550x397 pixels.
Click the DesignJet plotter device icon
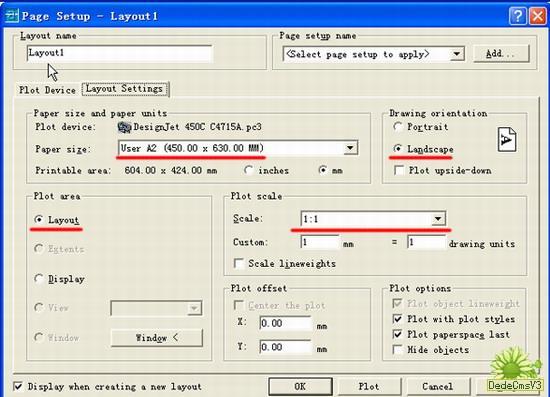tap(124, 127)
